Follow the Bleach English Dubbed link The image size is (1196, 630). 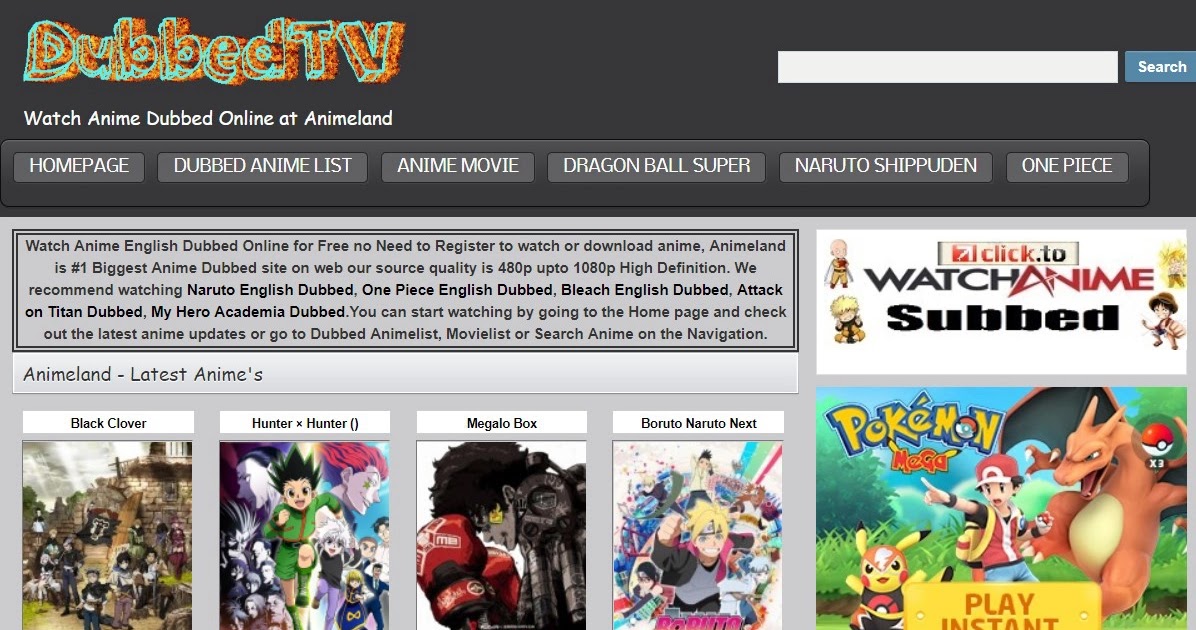(x=645, y=290)
